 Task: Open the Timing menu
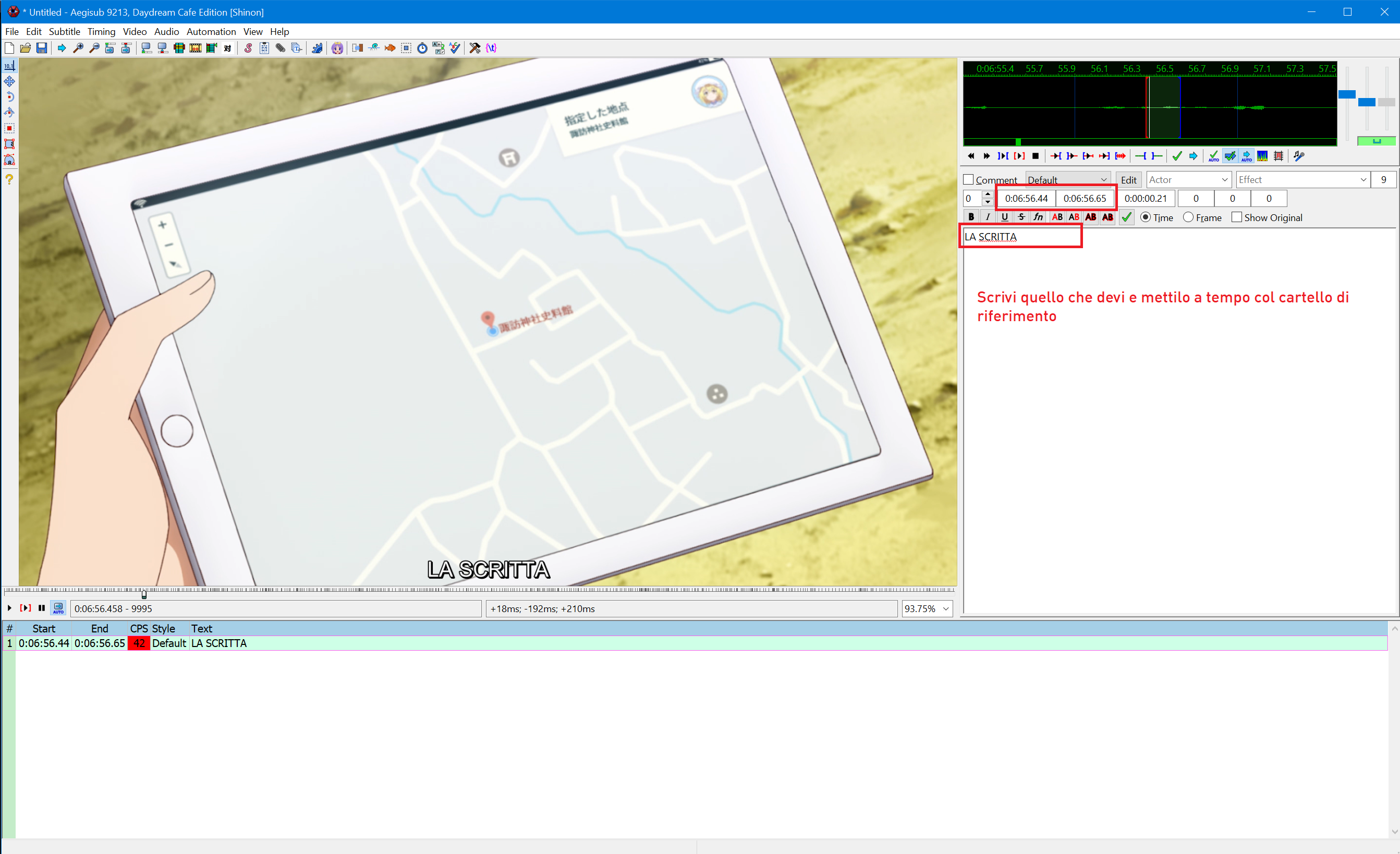coord(101,32)
